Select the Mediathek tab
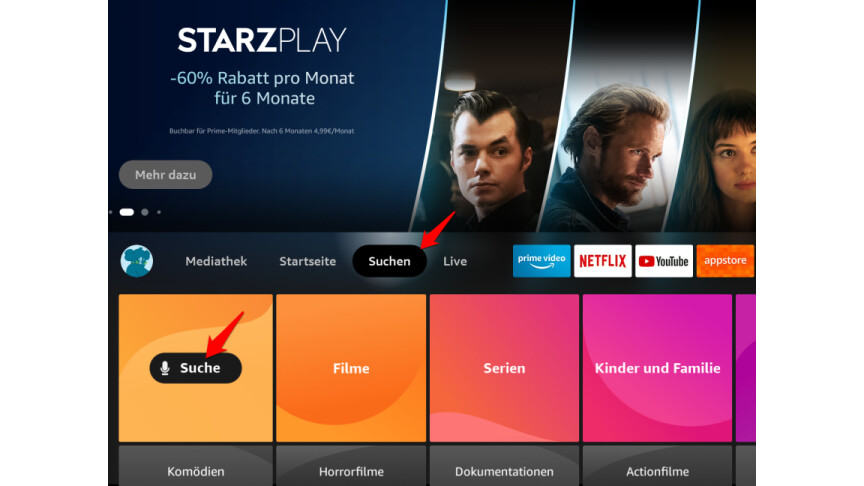The image size is (864, 486). tap(216, 261)
